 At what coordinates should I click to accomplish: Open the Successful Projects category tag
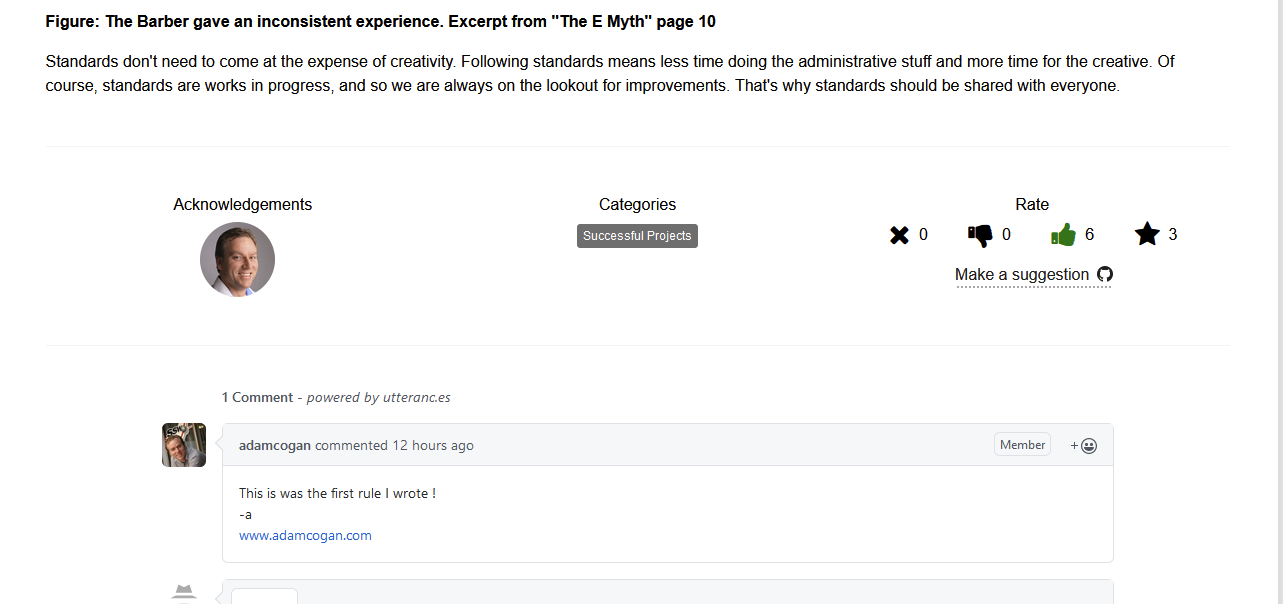(637, 236)
